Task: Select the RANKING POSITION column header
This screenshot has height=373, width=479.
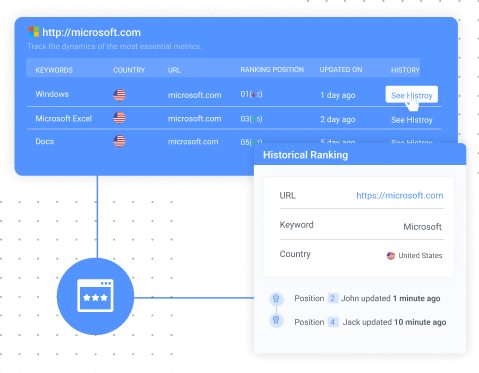Action: [272, 70]
